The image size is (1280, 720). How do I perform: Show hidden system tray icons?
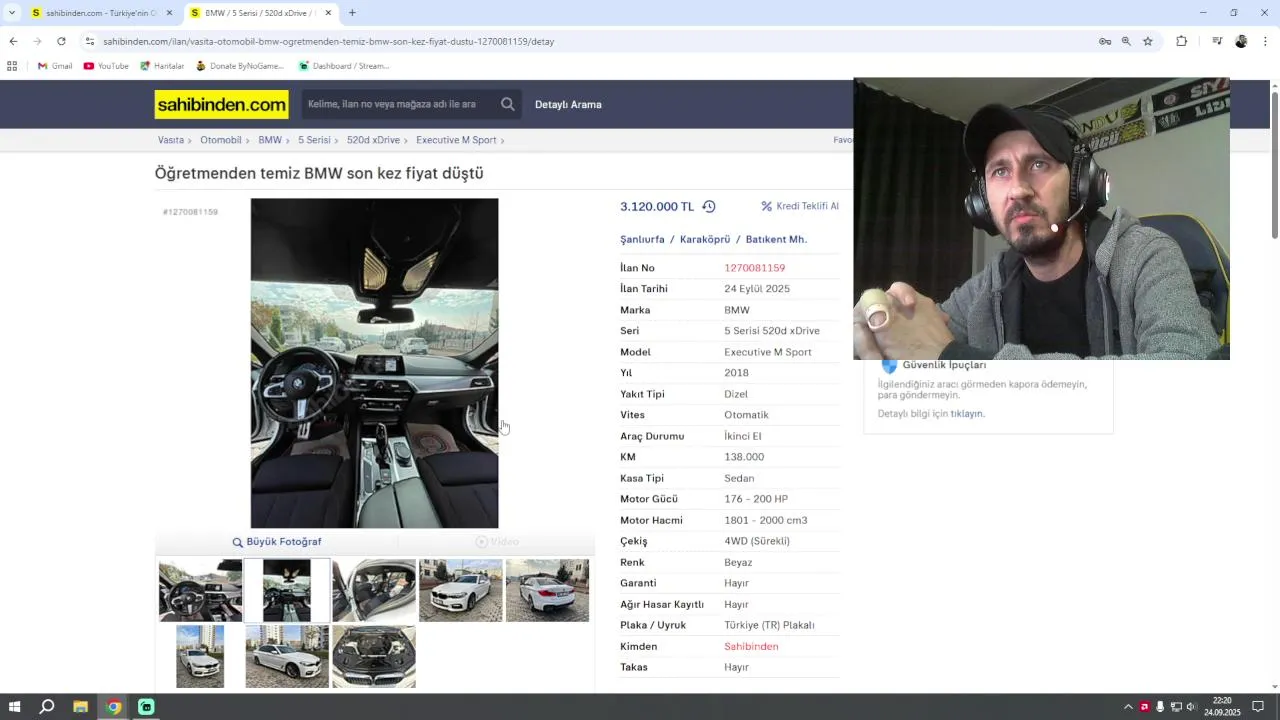click(x=1128, y=707)
